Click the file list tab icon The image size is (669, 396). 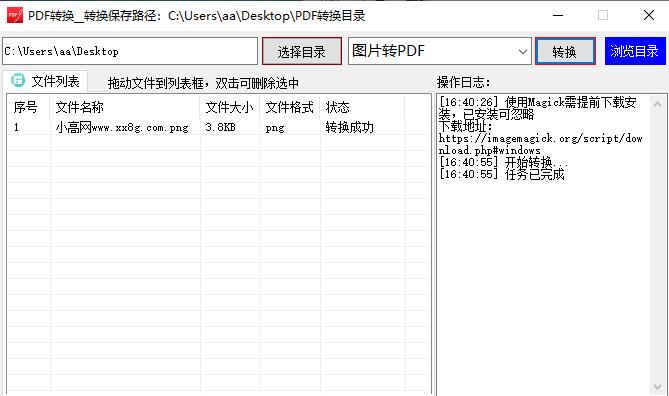coord(18,80)
